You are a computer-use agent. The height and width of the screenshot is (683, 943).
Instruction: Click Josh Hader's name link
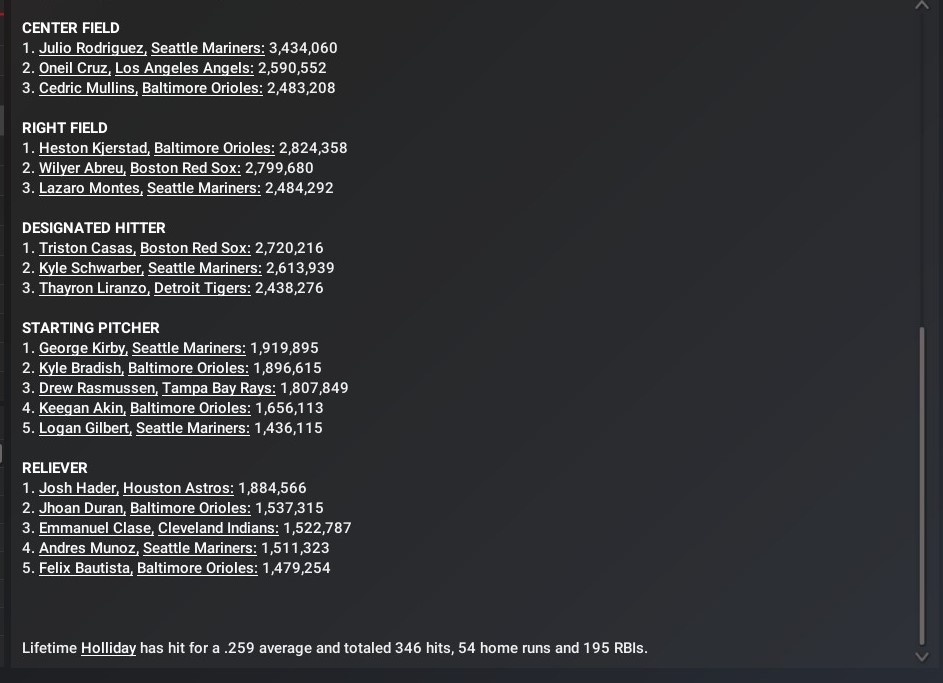(78, 488)
